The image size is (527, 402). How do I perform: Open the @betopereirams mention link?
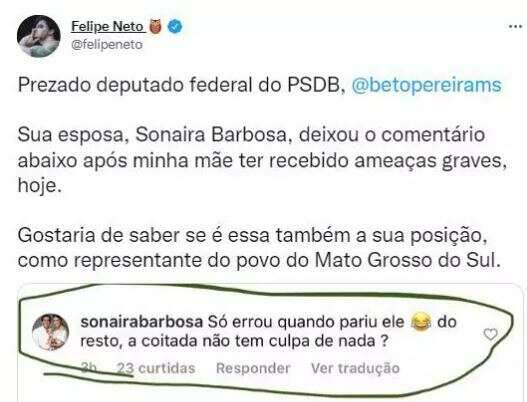427,85
